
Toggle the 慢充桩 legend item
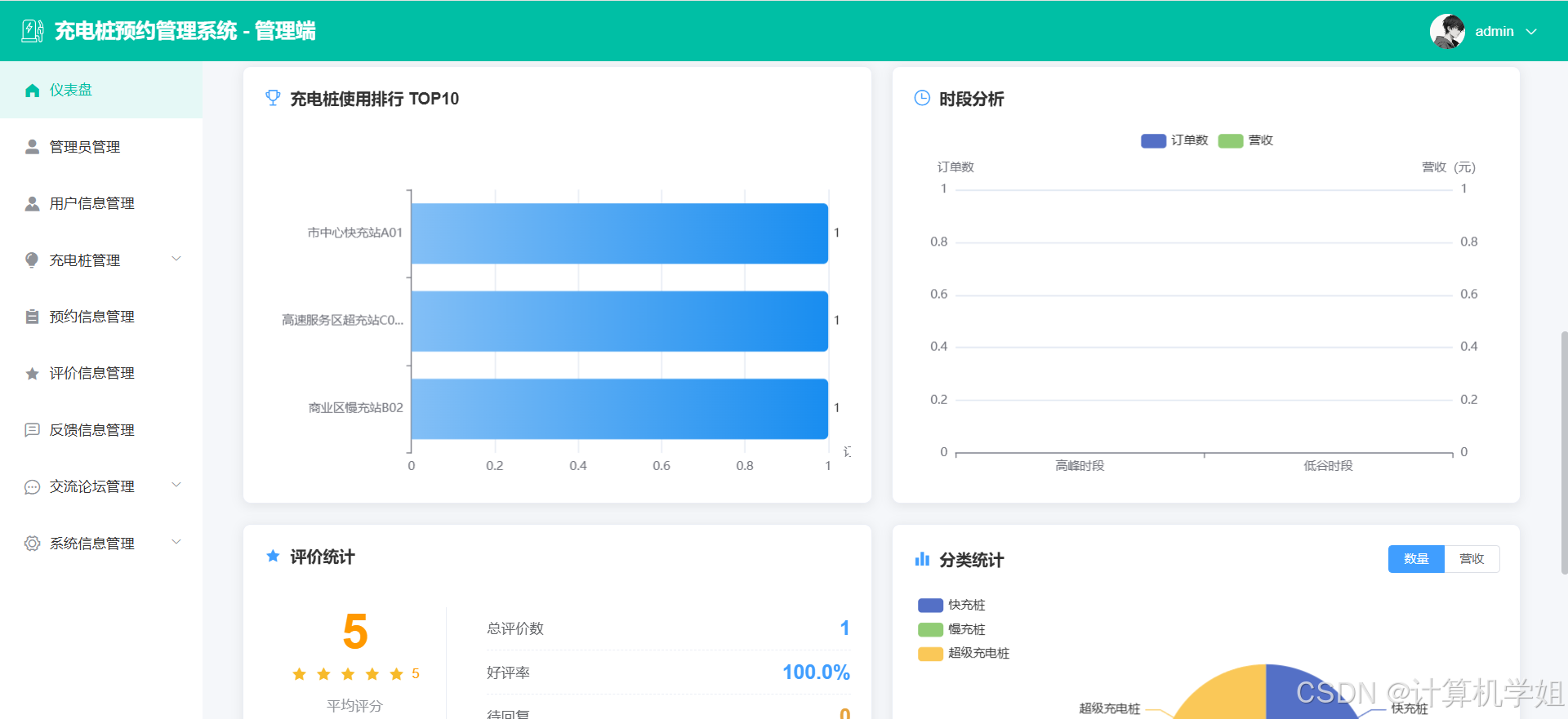(x=951, y=629)
